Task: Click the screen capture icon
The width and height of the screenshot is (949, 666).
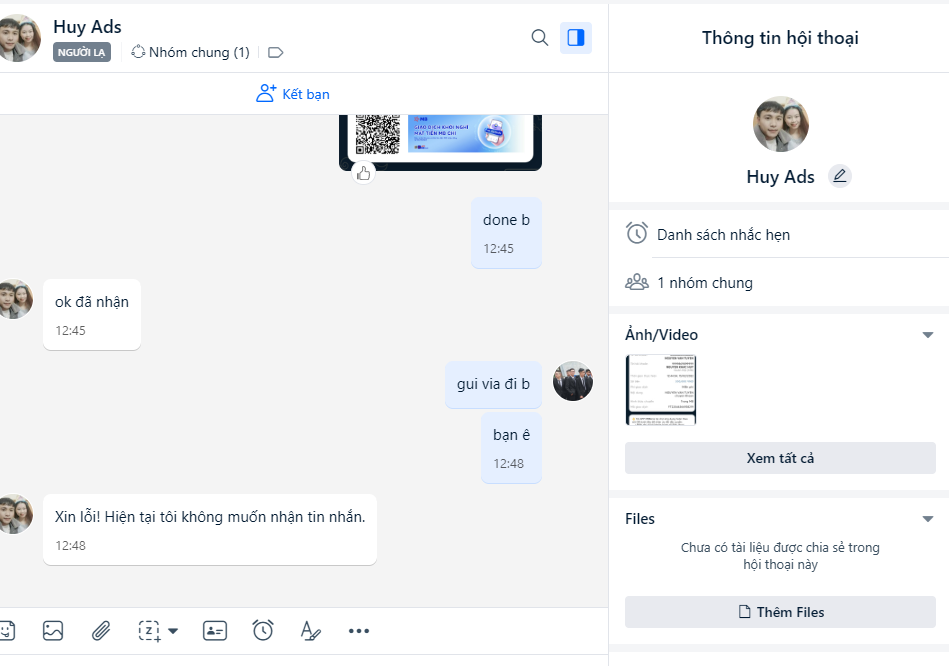Action: (149, 630)
